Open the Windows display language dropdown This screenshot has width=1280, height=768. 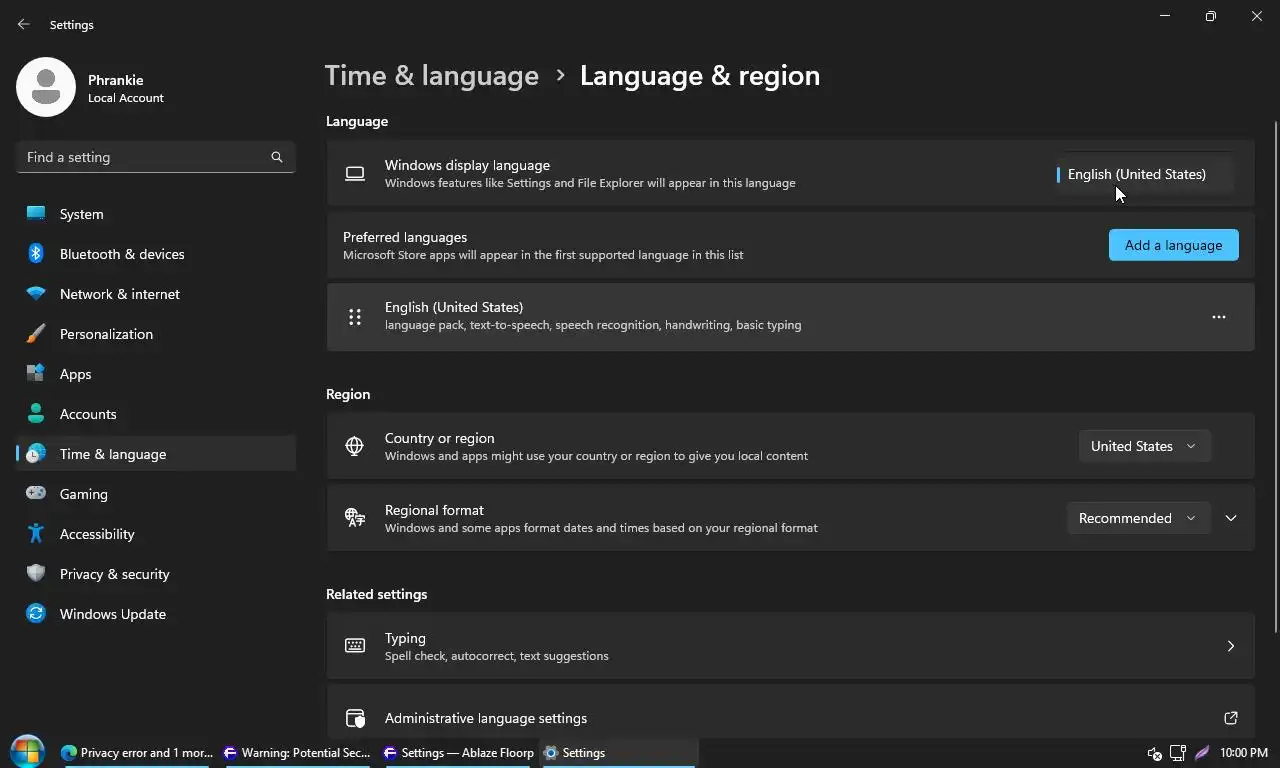(1144, 174)
